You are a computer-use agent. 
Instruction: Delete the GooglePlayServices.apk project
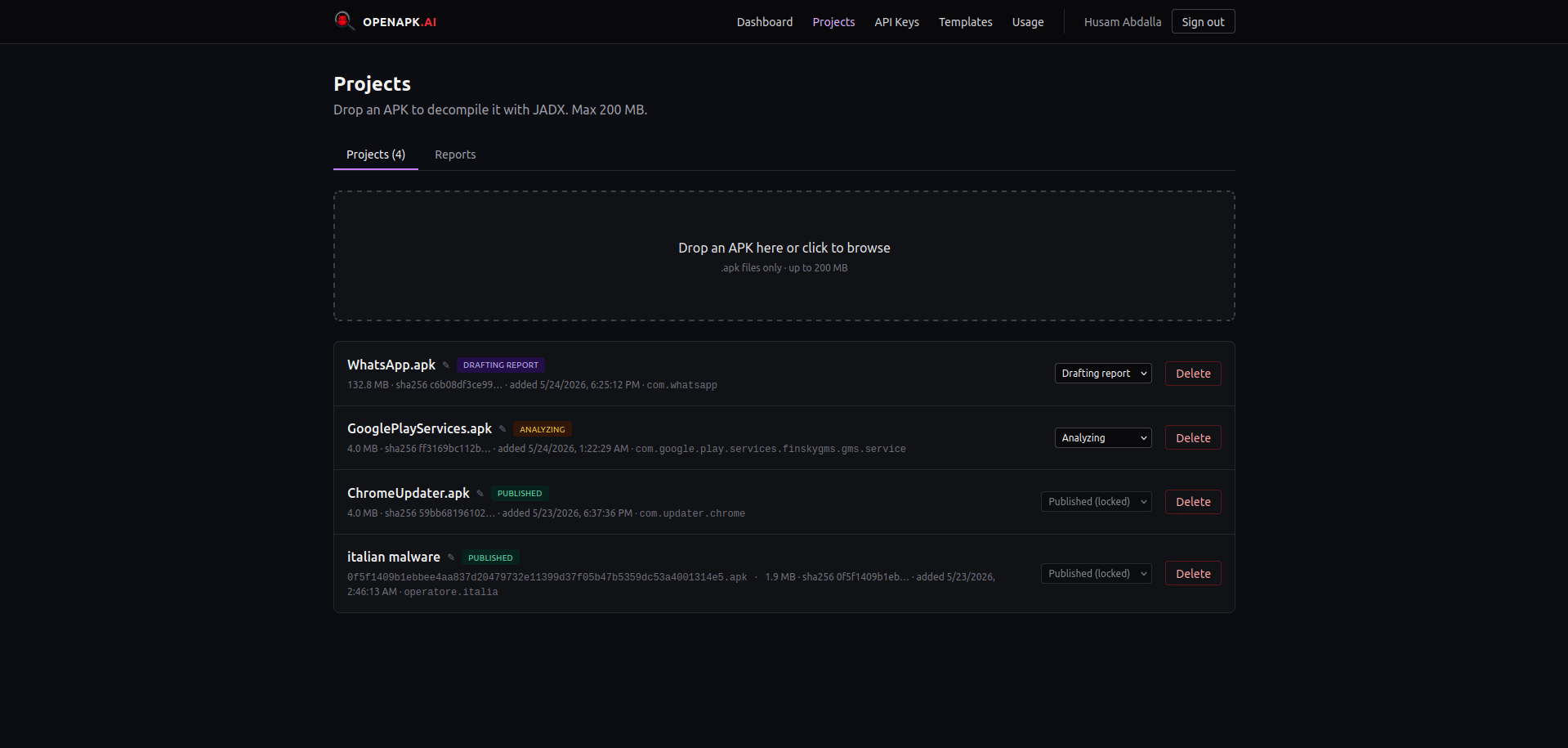pyautogui.click(x=1193, y=438)
